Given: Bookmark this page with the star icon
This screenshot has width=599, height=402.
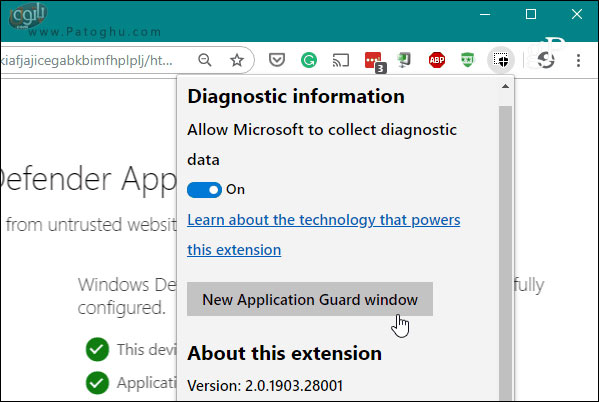Looking at the screenshot, I should tap(237, 60).
